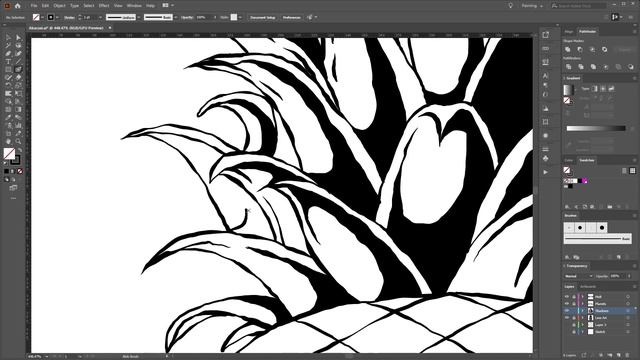Select the Pen tool
The height and width of the screenshot is (360, 640).
(x=8, y=53)
